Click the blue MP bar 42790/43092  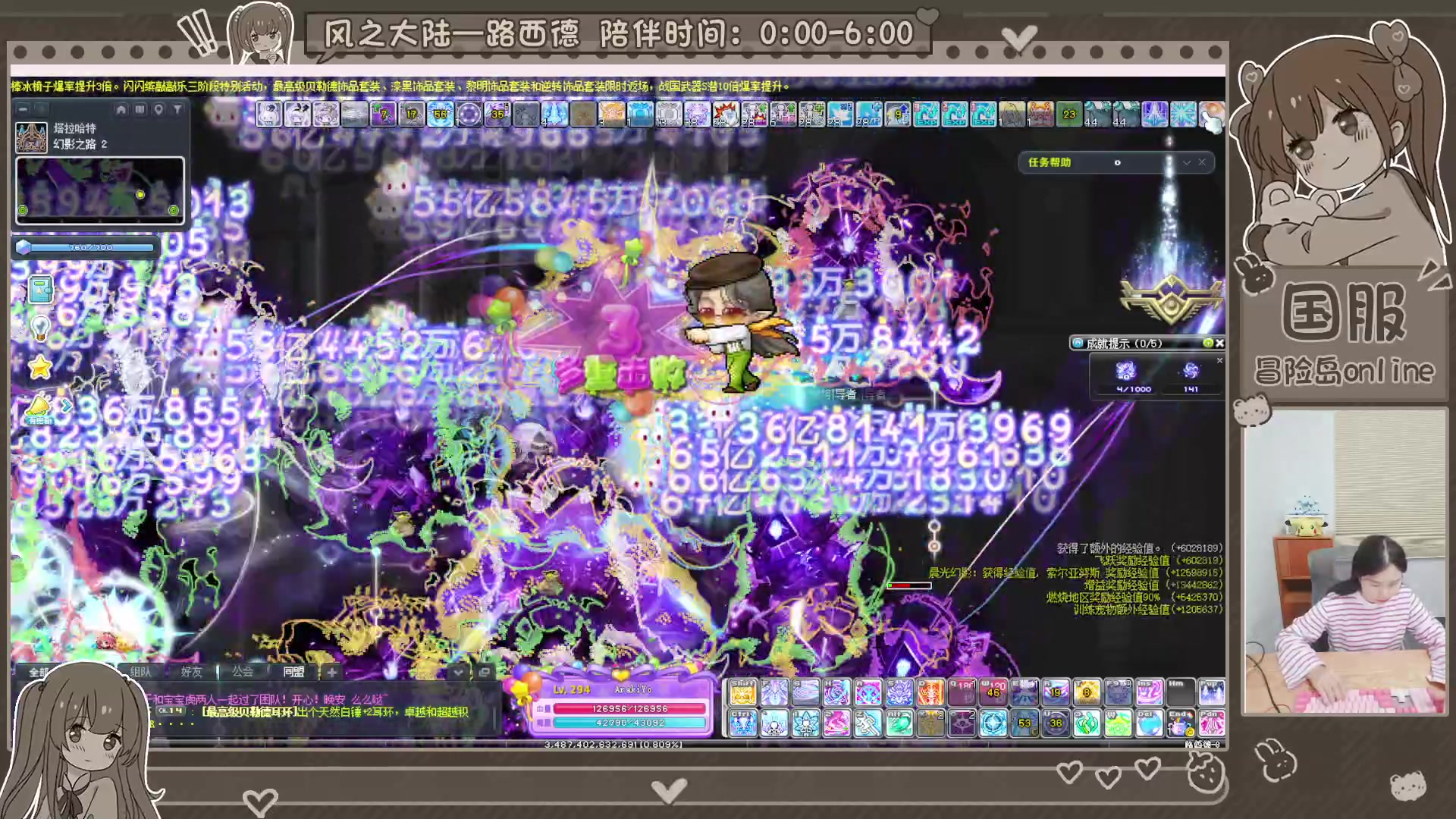[x=629, y=723]
